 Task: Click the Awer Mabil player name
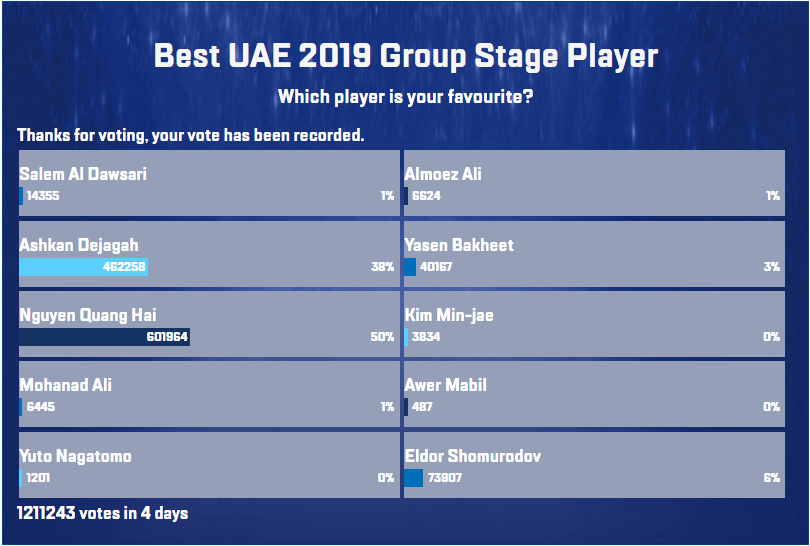point(446,386)
